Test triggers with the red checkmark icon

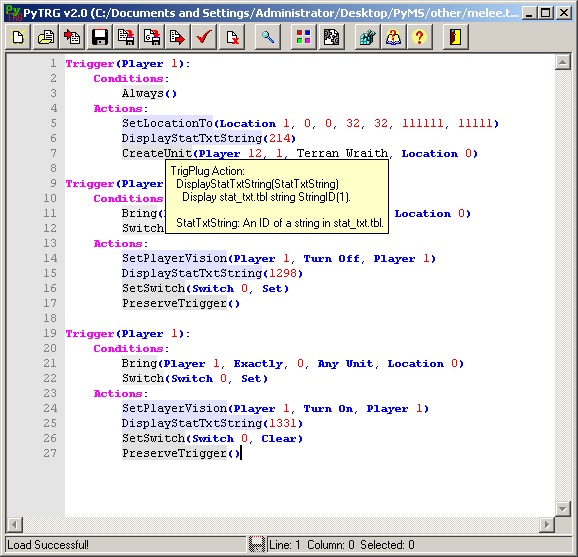tap(204, 37)
